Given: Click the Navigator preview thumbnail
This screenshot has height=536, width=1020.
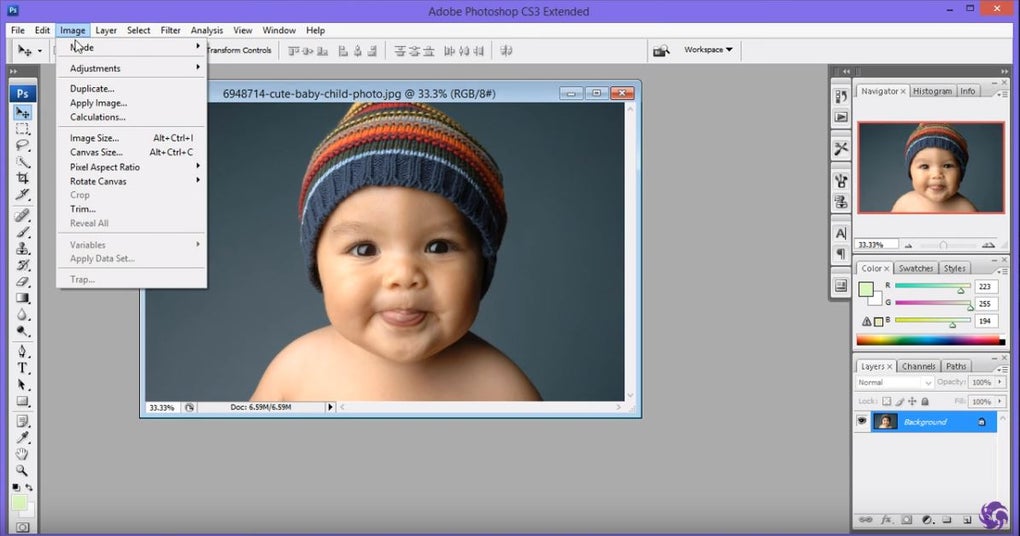Looking at the screenshot, I should point(931,168).
